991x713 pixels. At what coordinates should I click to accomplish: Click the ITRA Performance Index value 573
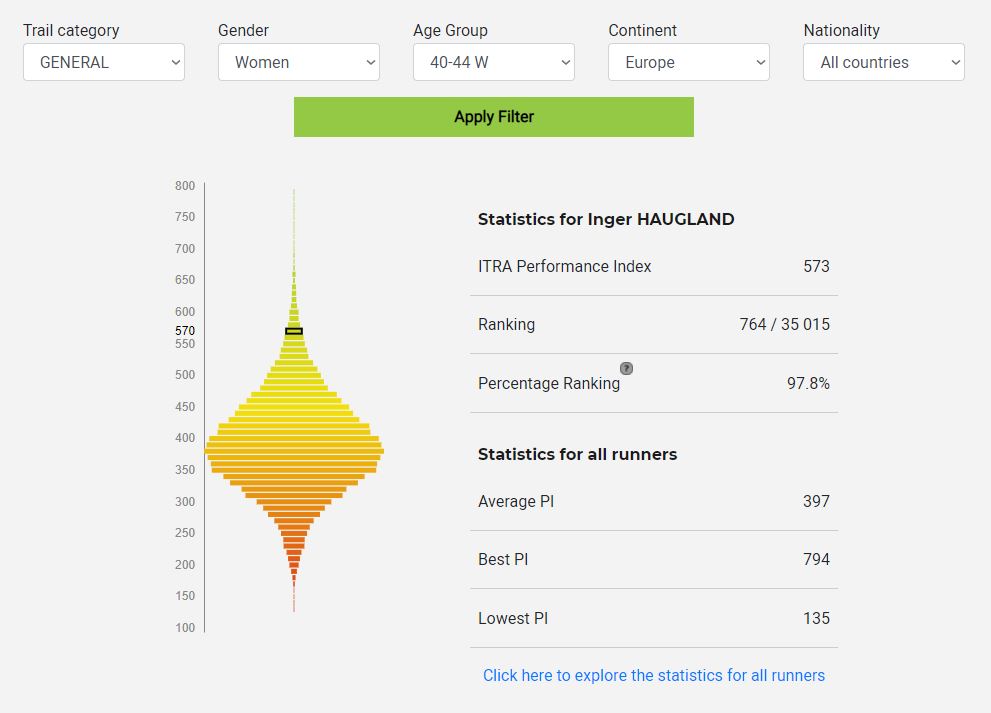(x=816, y=266)
